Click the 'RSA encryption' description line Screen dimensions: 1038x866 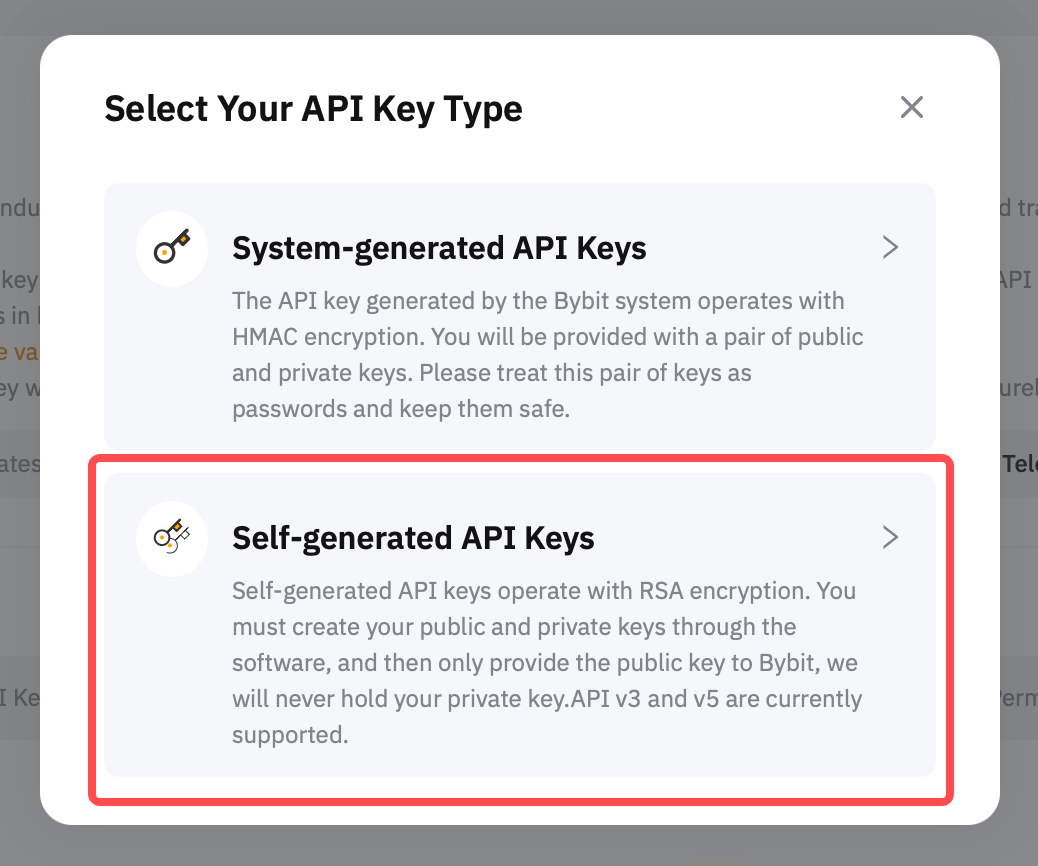click(543, 591)
